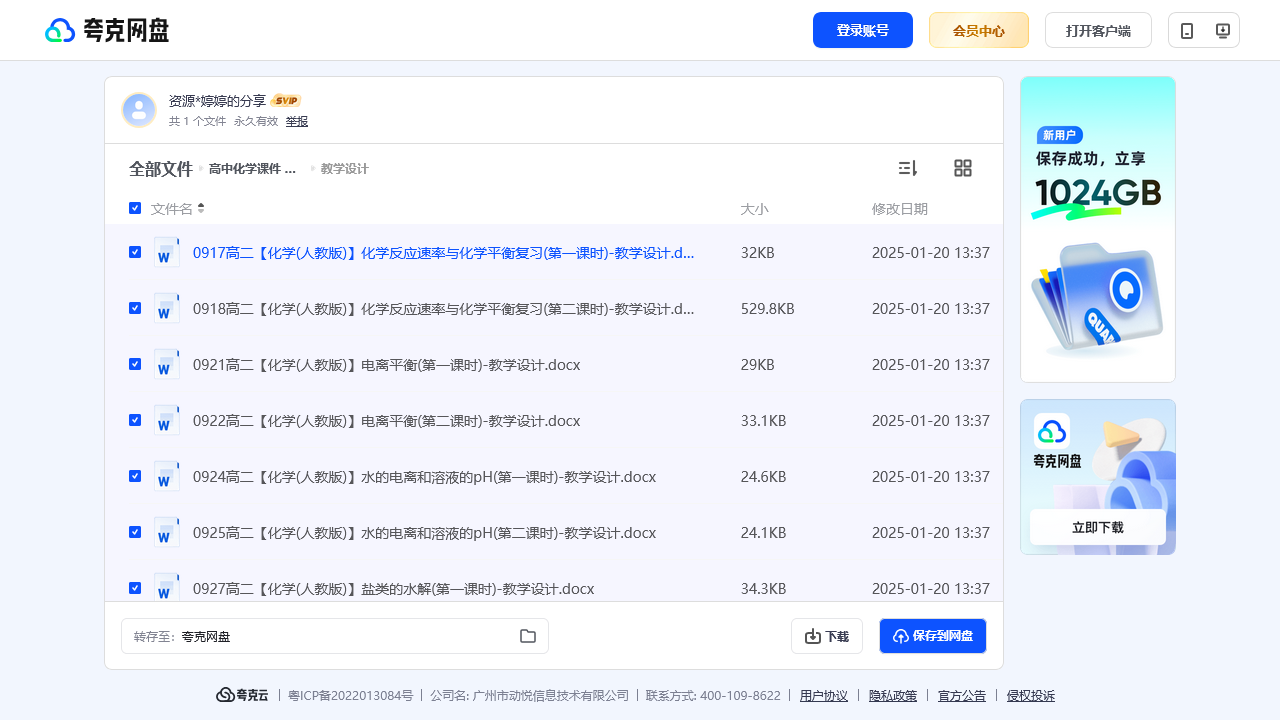Viewport: 1280px width, 720px height.
Task: Switch to grid view icon
Action: point(963,168)
